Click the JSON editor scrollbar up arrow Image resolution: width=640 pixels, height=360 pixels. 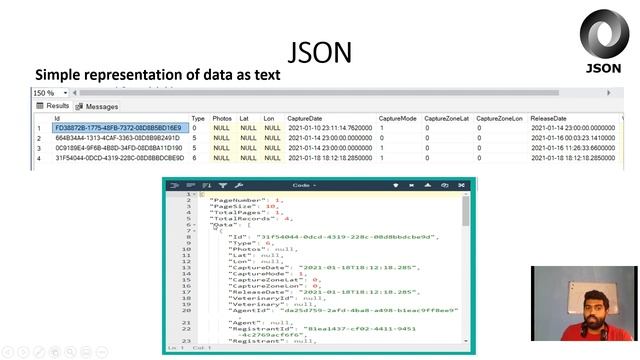coord(466,194)
